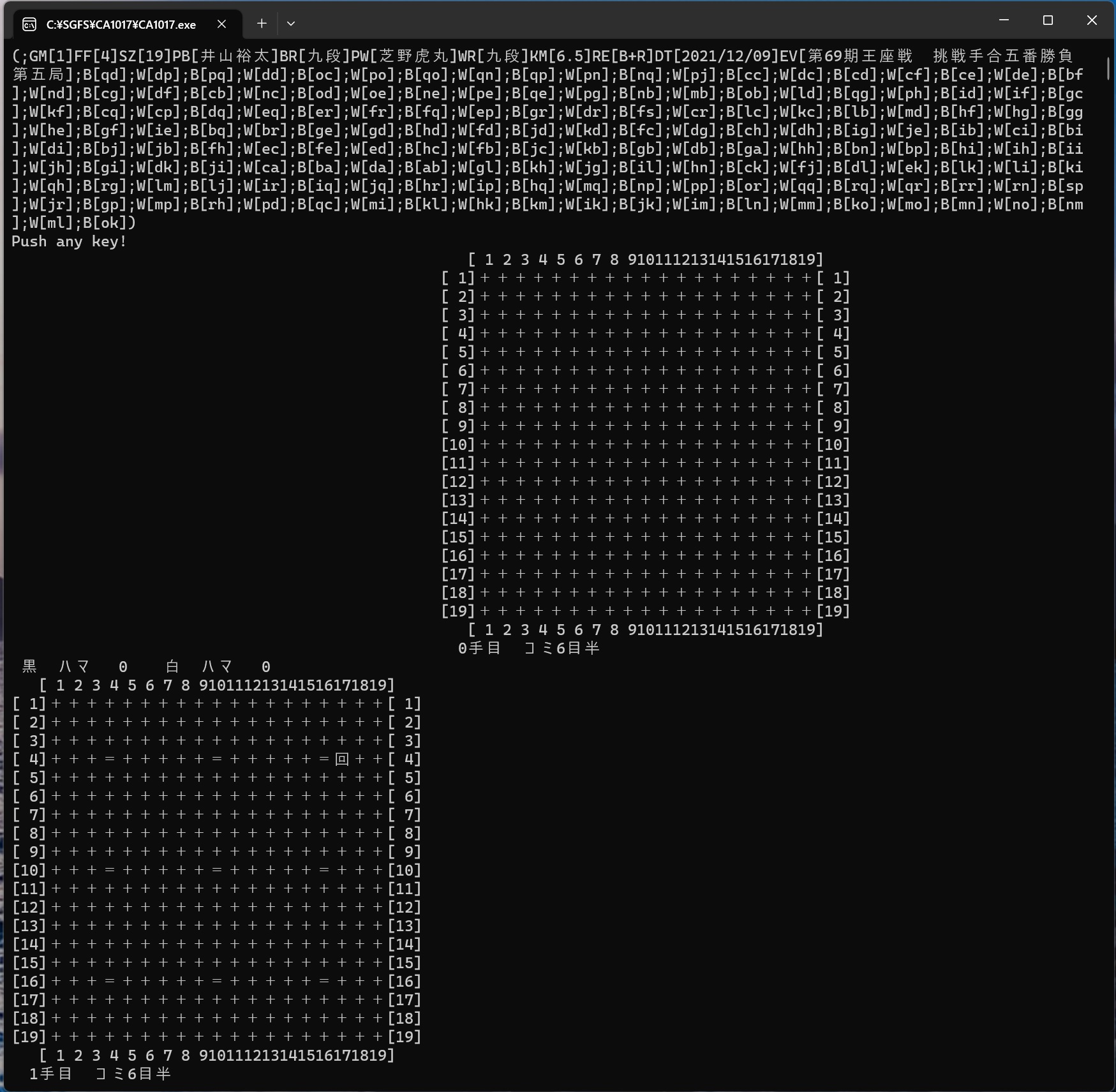Click the "1手目" move counter text
Image resolution: width=1116 pixels, height=1092 pixels.
(50, 1073)
